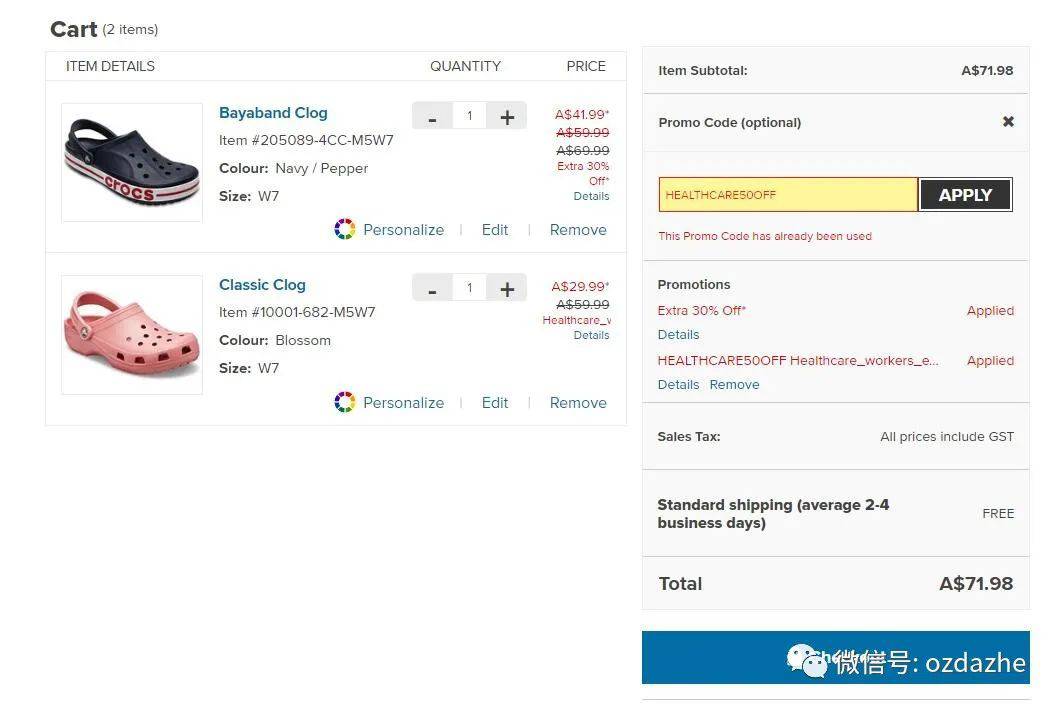View the Classic Clog pink product image

tap(132, 334)
